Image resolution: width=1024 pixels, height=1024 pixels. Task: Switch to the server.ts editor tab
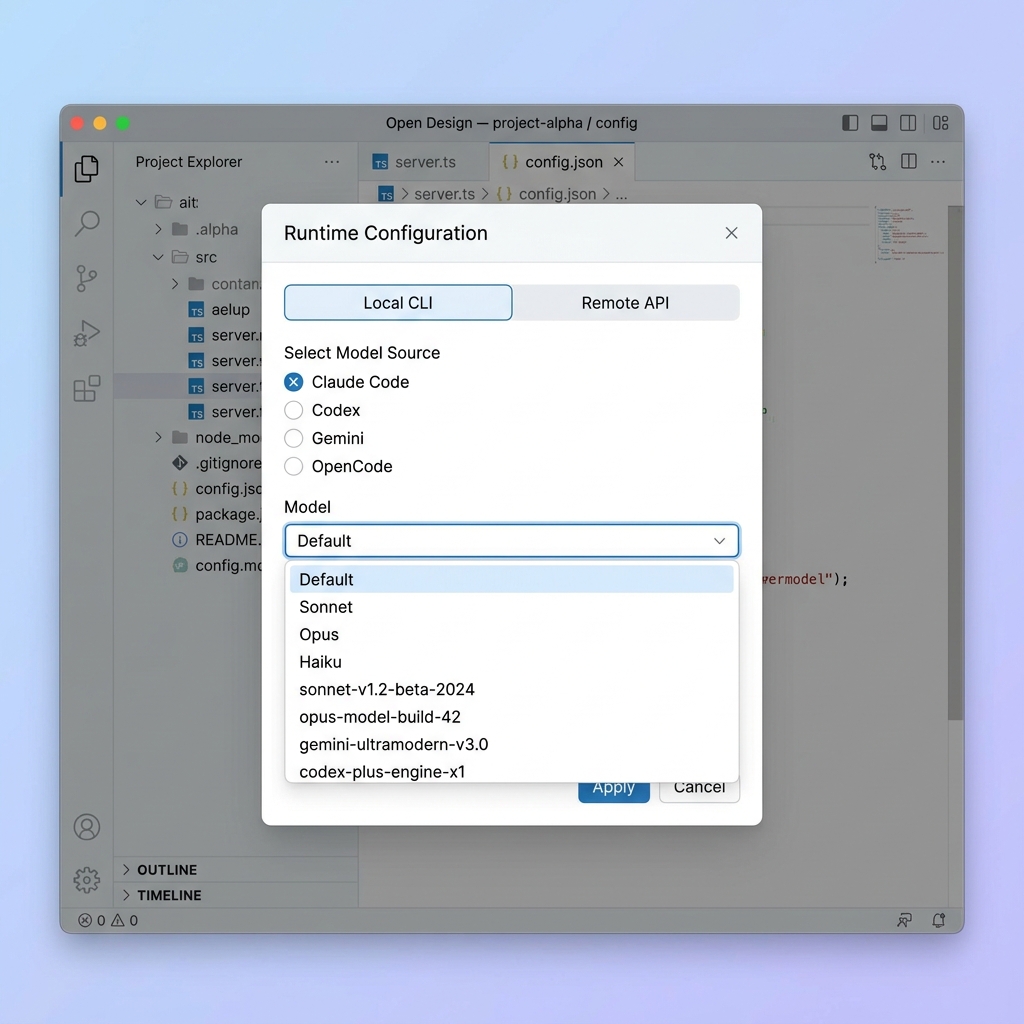click(x=423, y=162)
